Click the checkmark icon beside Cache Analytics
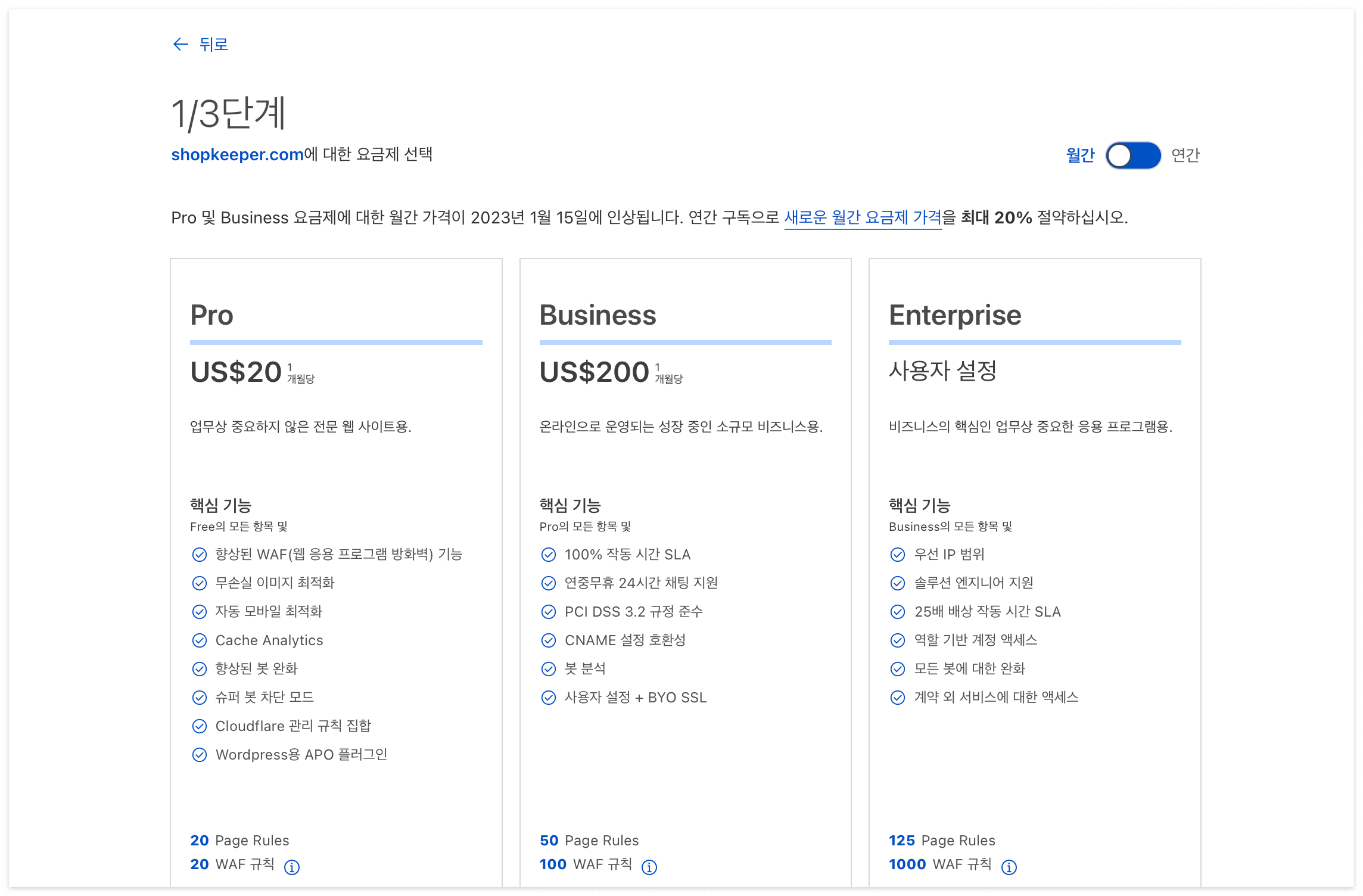The image size is (1363, 896). click(200, 640)
